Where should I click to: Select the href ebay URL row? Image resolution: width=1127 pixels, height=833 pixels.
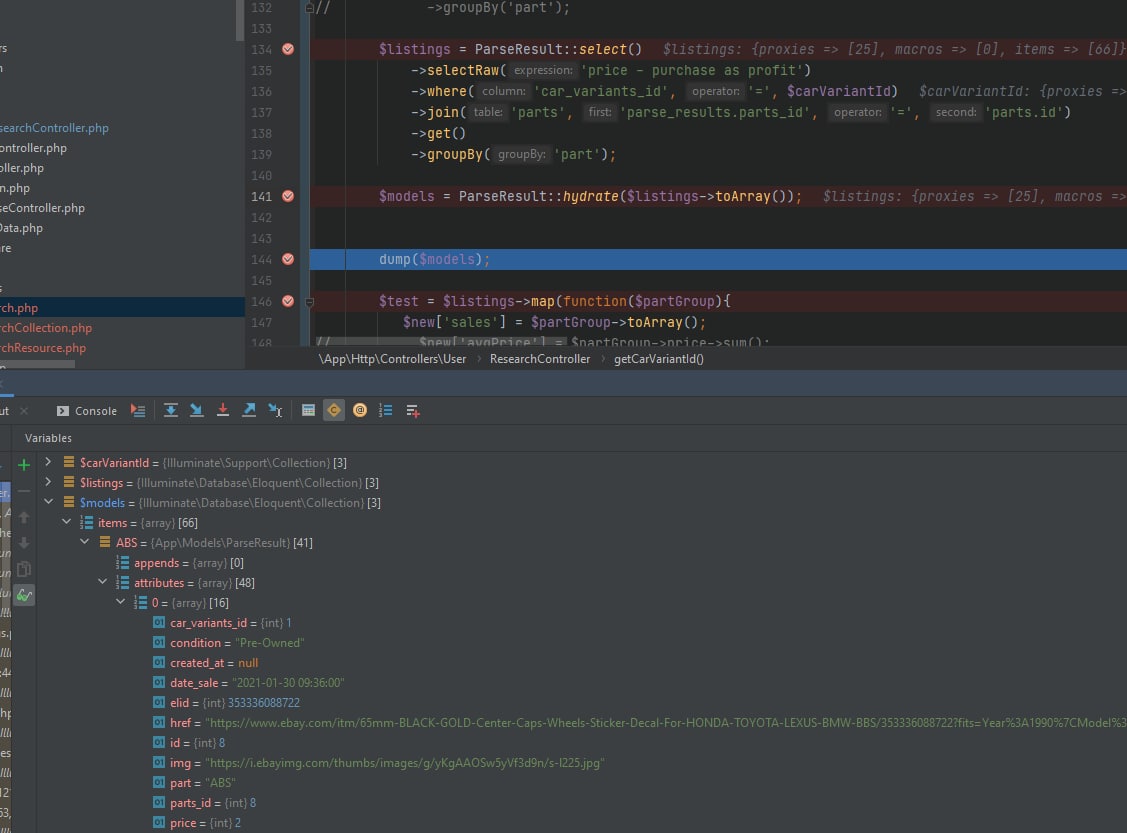coord(582,722)
